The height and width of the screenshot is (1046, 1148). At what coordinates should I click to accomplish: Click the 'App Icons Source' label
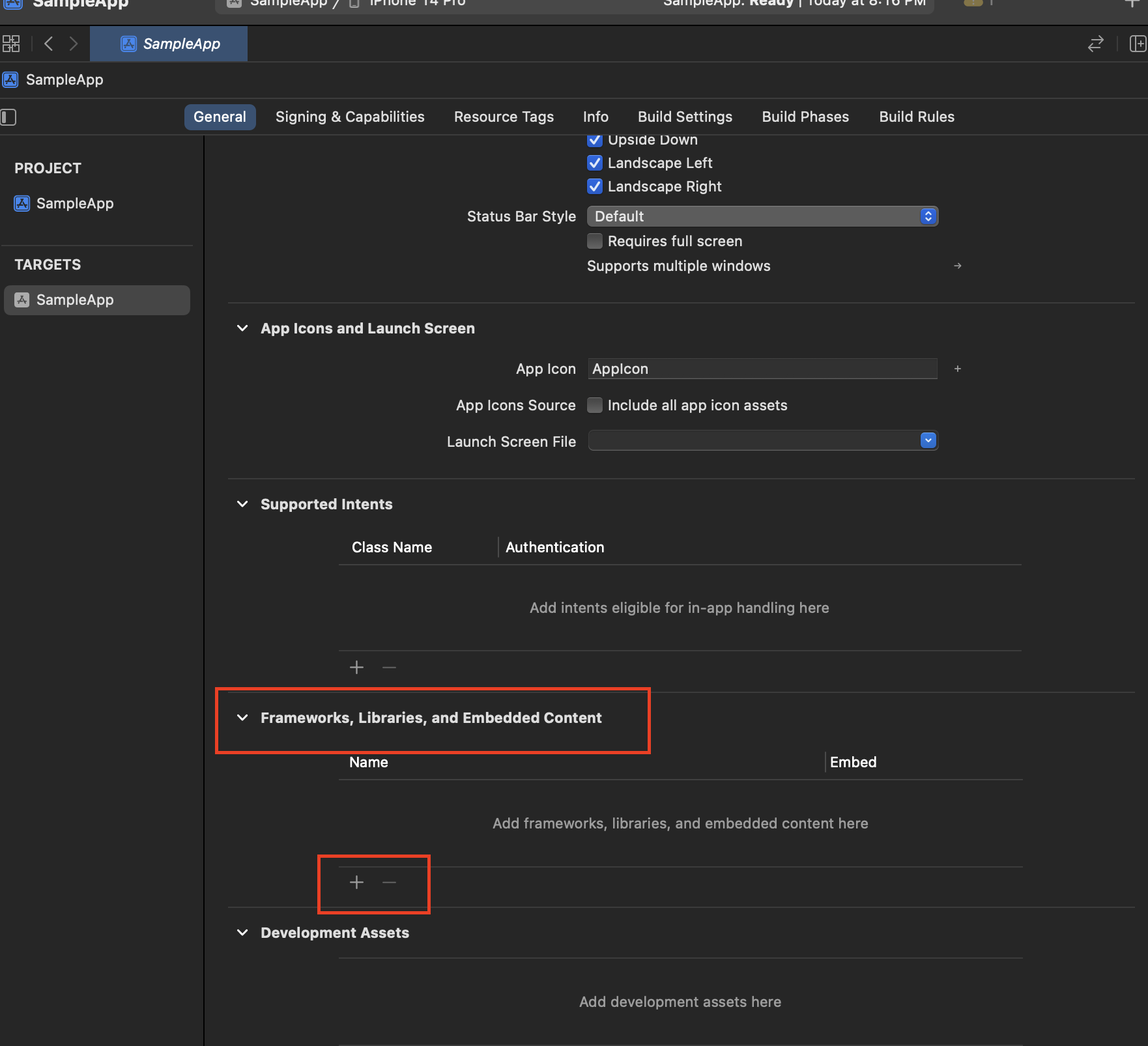tap(516, 405)
